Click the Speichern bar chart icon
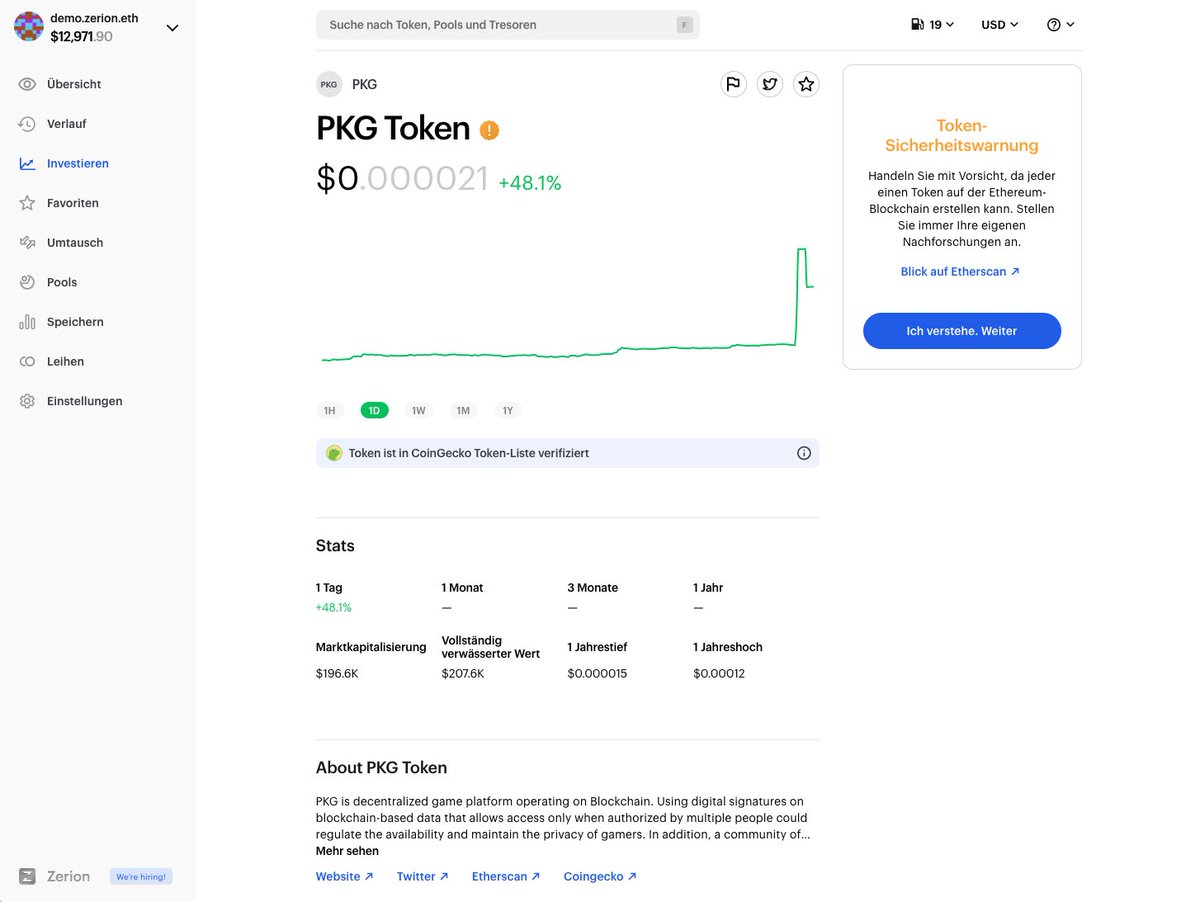 [27, 322]
